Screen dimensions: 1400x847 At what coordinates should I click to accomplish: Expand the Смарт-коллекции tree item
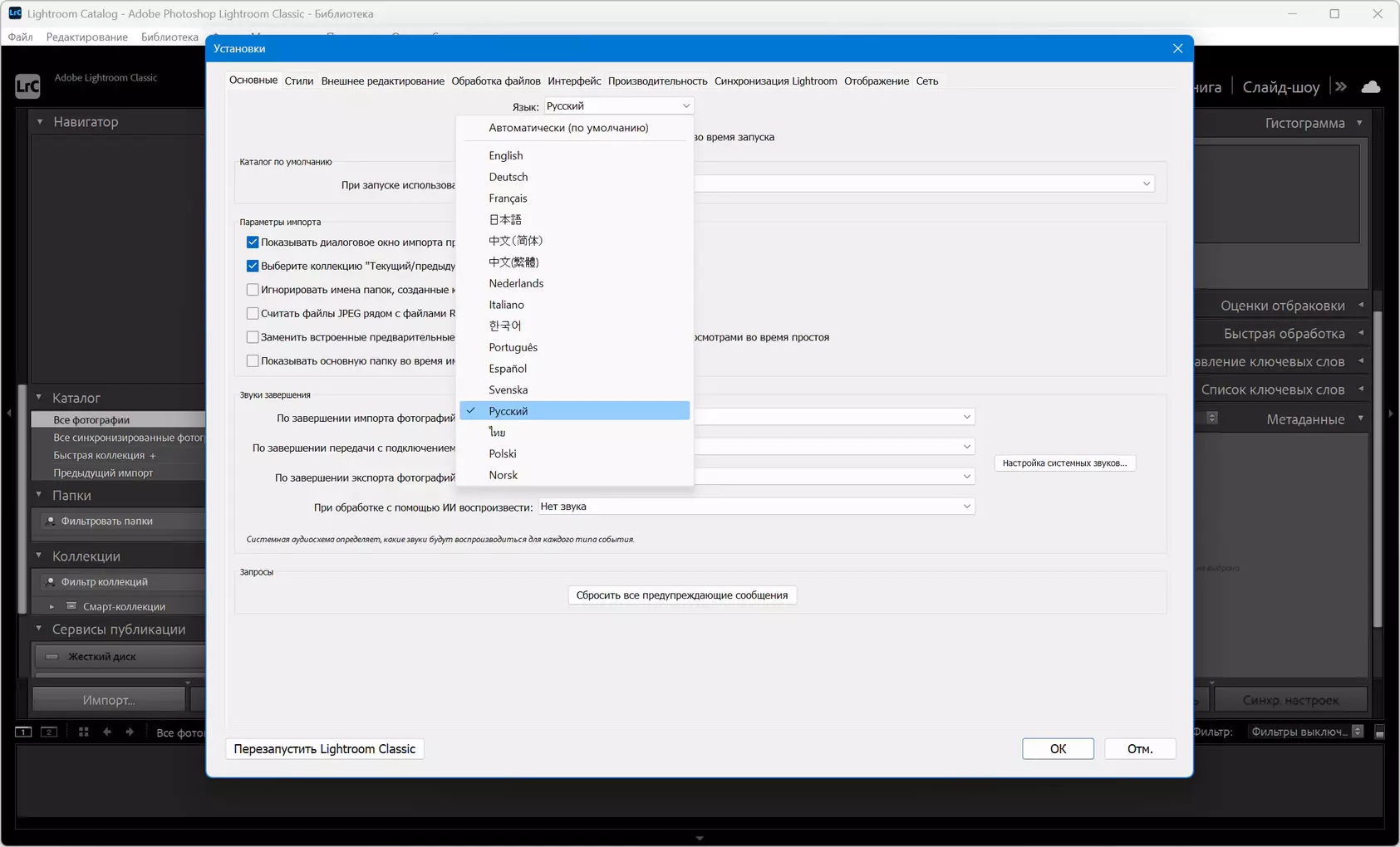point(52,607)
